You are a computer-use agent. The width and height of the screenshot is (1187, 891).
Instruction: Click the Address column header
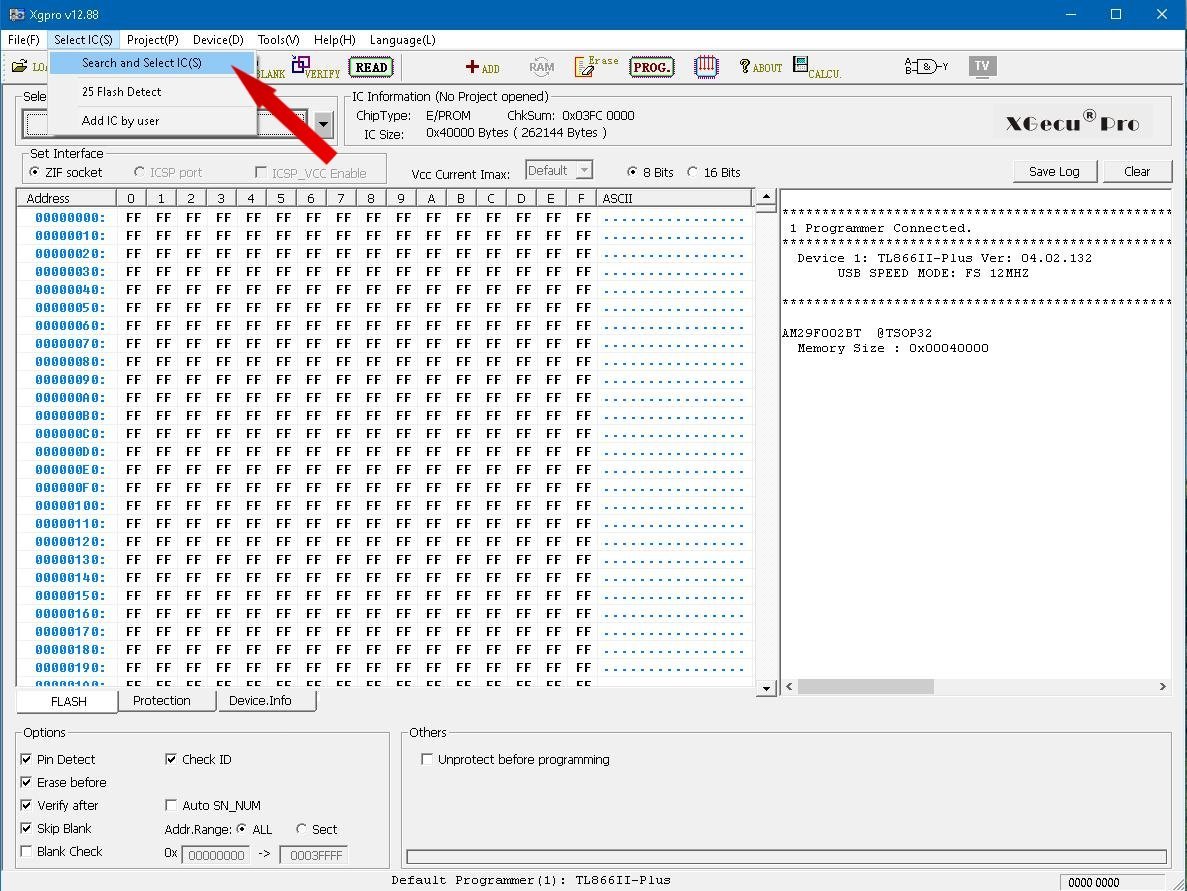[x=67, y=198]
